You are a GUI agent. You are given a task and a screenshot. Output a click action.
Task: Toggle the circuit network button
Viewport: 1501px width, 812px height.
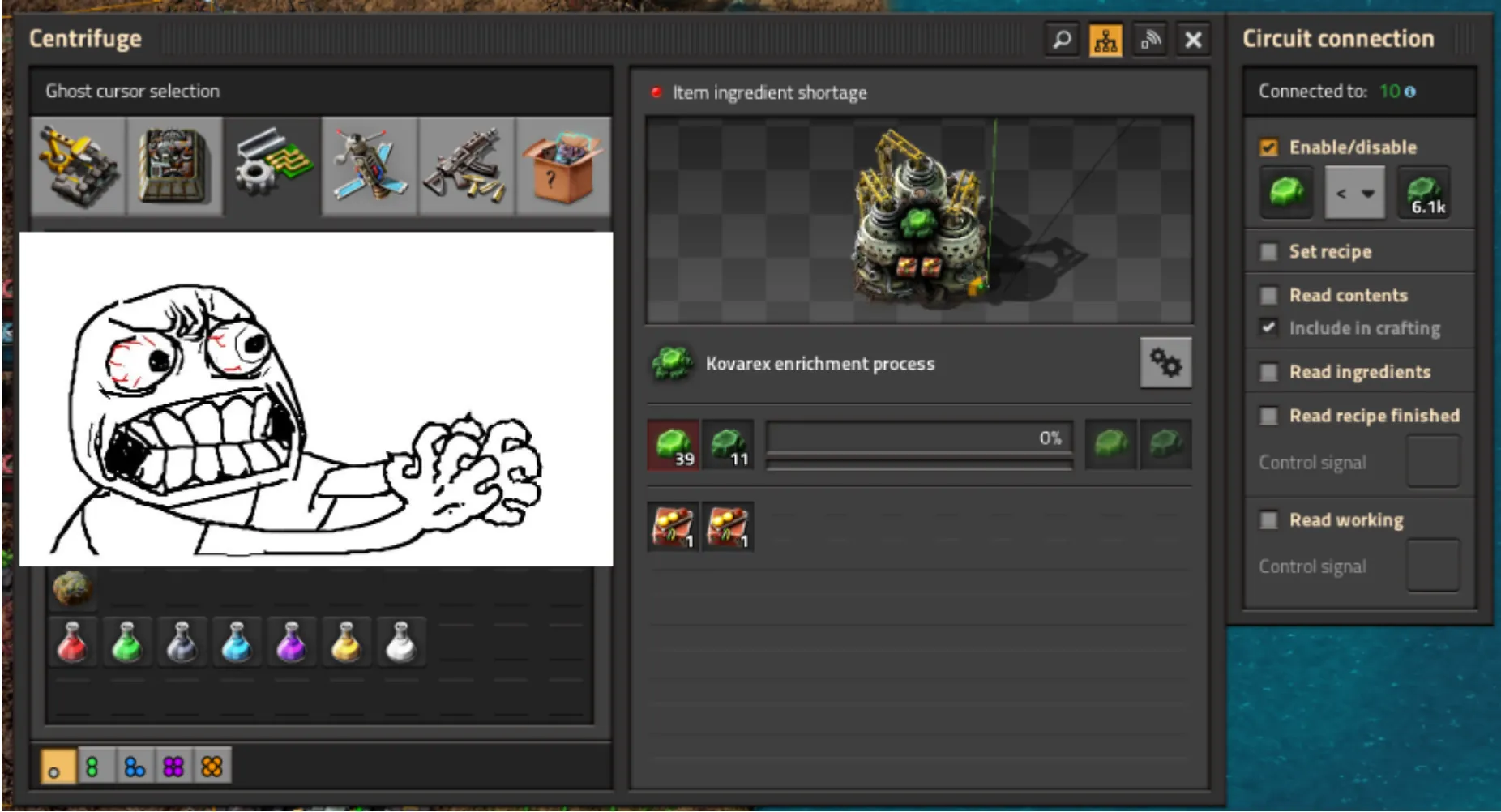1105,40
